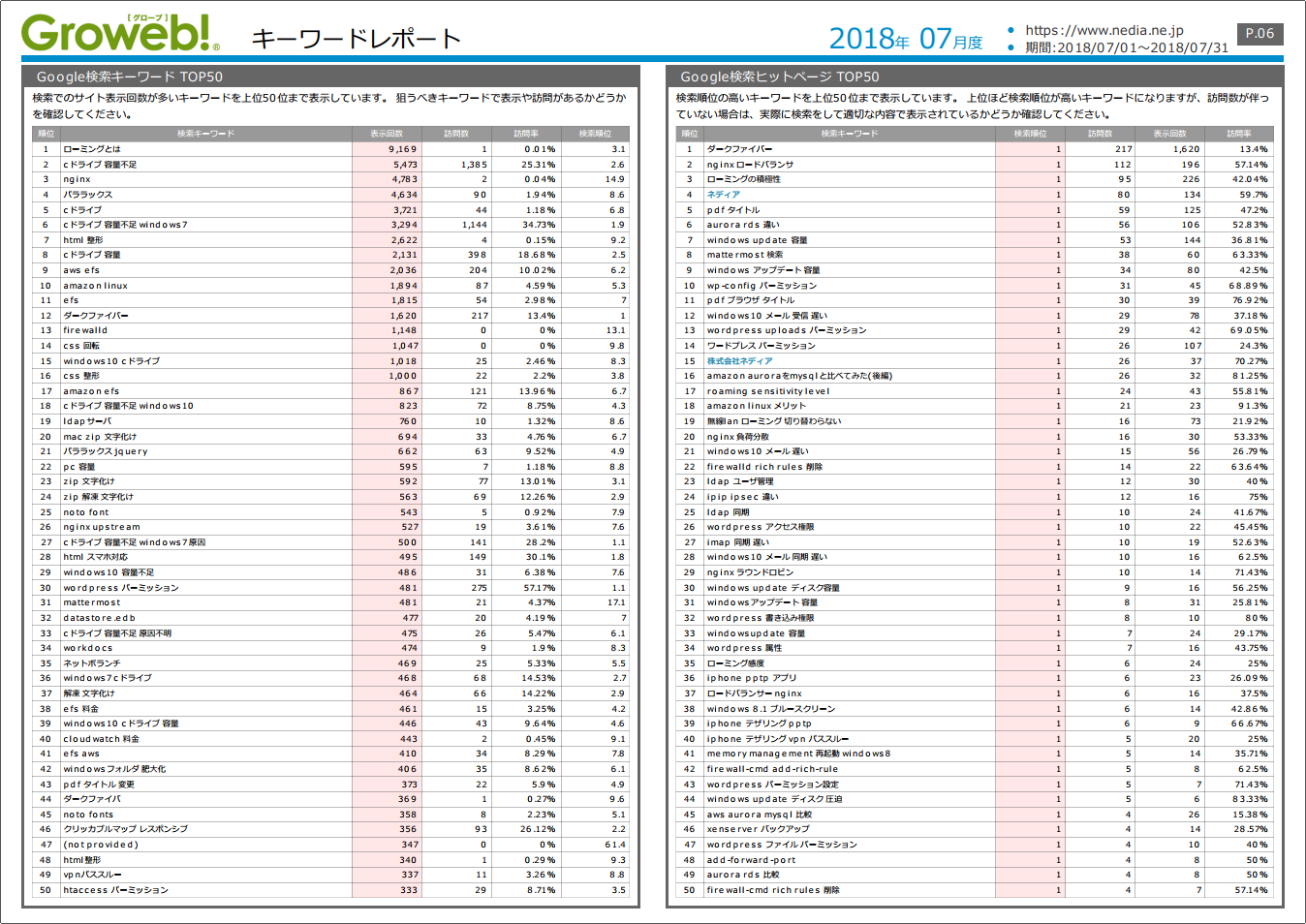This screenshot has height=924, width=1306.
Task: Open the blue 株式会社ネディア keyword link
Action: [x=739, y=361]
